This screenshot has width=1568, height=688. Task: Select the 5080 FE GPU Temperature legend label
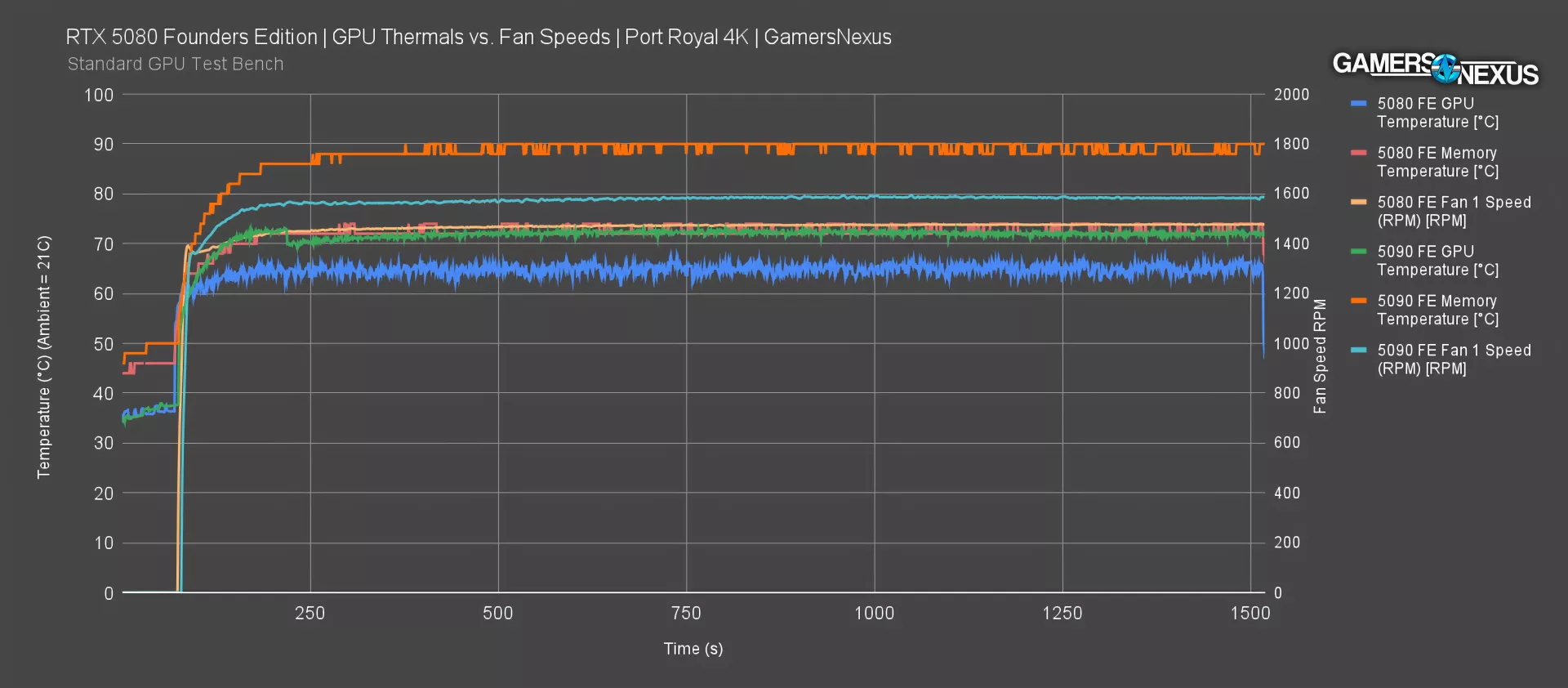coord(1437,113)
